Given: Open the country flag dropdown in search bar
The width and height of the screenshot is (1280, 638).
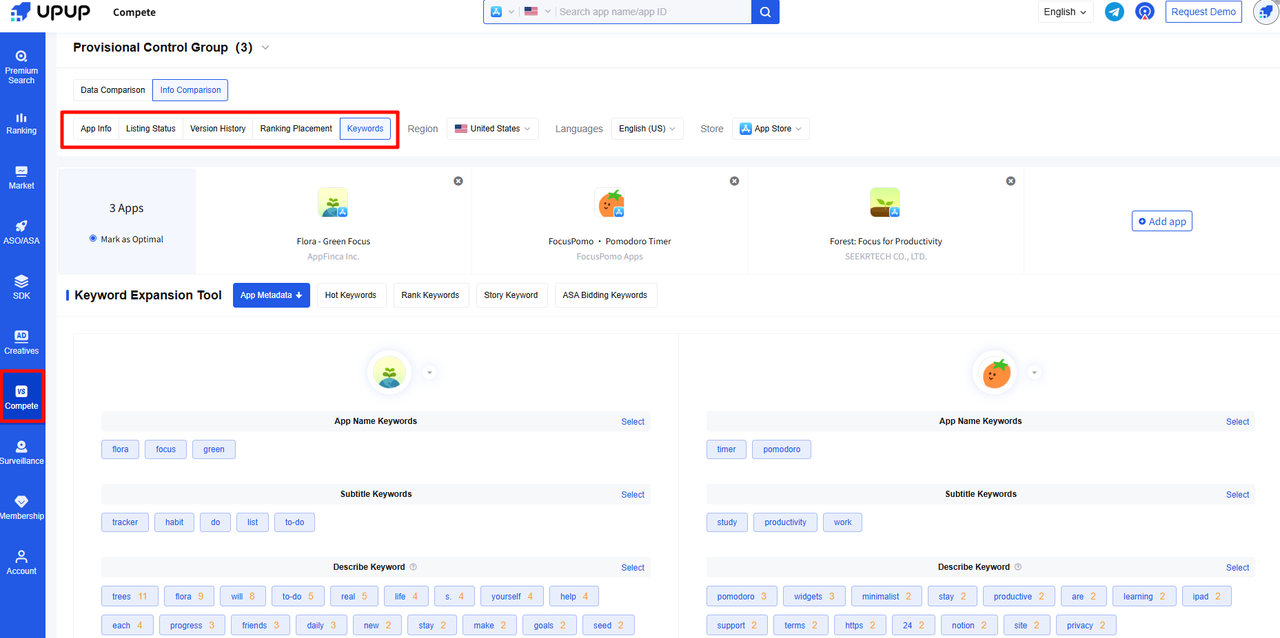Looking at the screenshot, I should (x=537, y=12).
